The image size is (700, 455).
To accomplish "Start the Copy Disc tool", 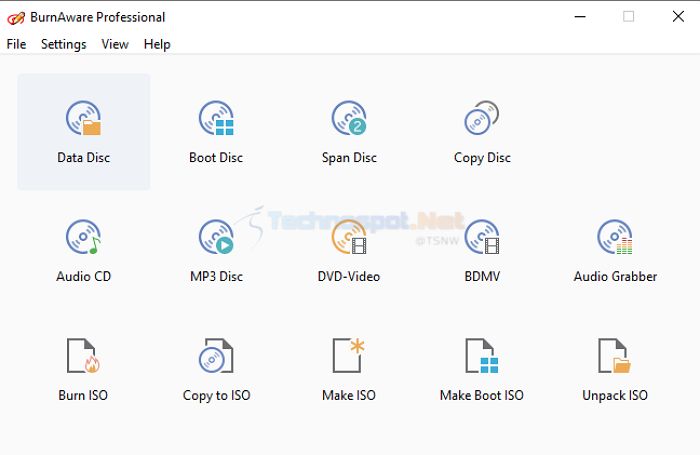I will (482, 132).
